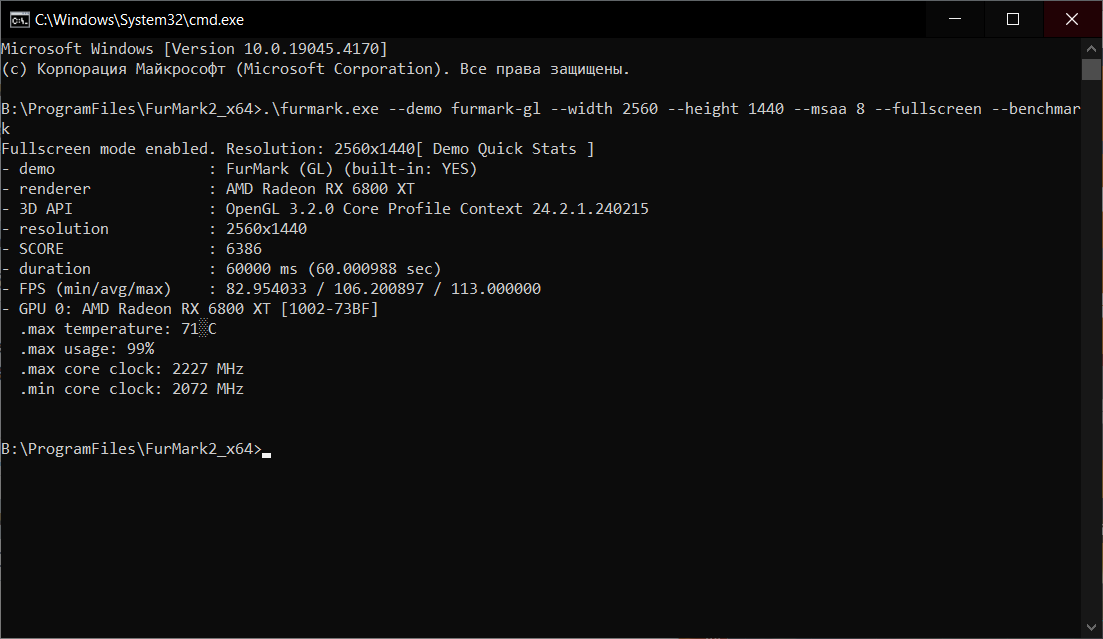The height and width of the screenshot is (639, 1103).
Task: Click the window title text C:\Windows\System32\cmd.exe
Action: pyautogui.click(x=139, y=19)
